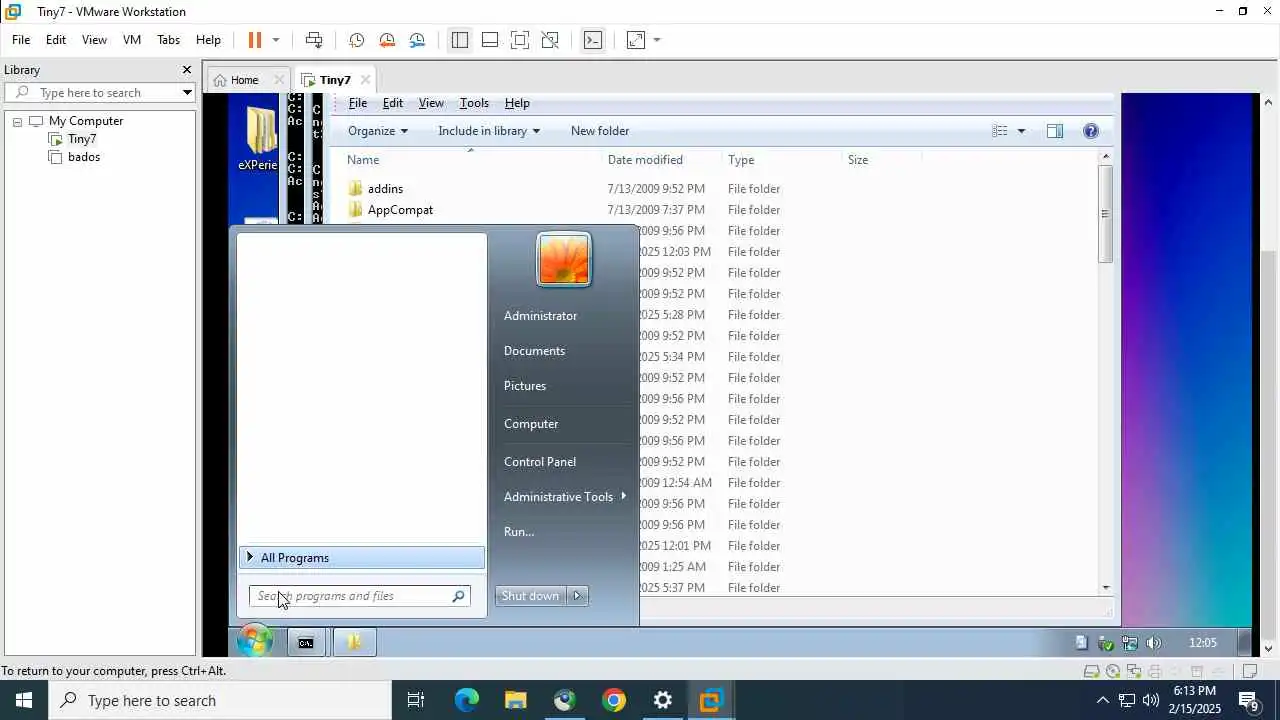The image size is (1280, 720).
Task: Open the power options arrow beside pause
Action: click(x=276, y=40)
